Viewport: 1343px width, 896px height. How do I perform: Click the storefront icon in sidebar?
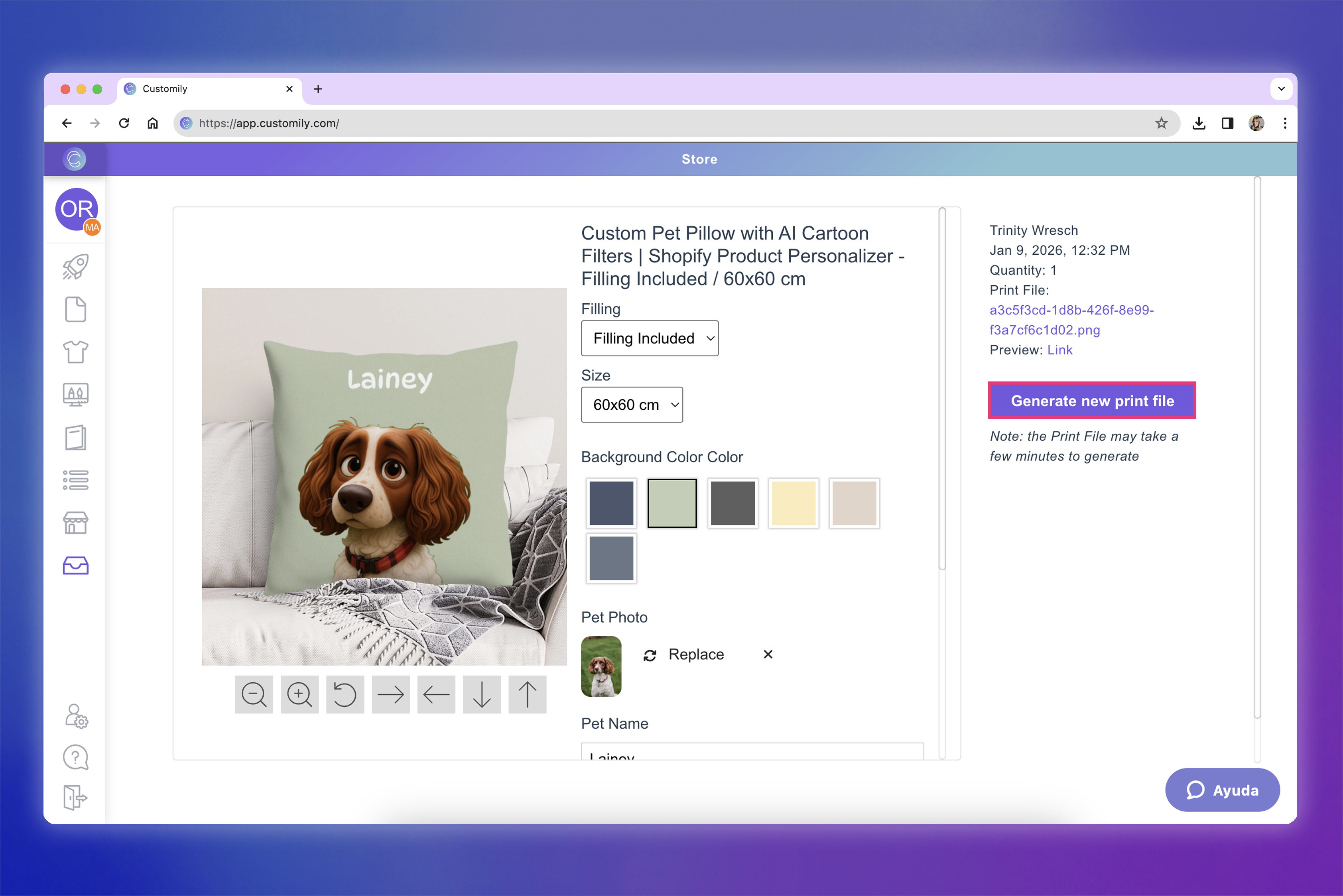(x=75, y=523)
